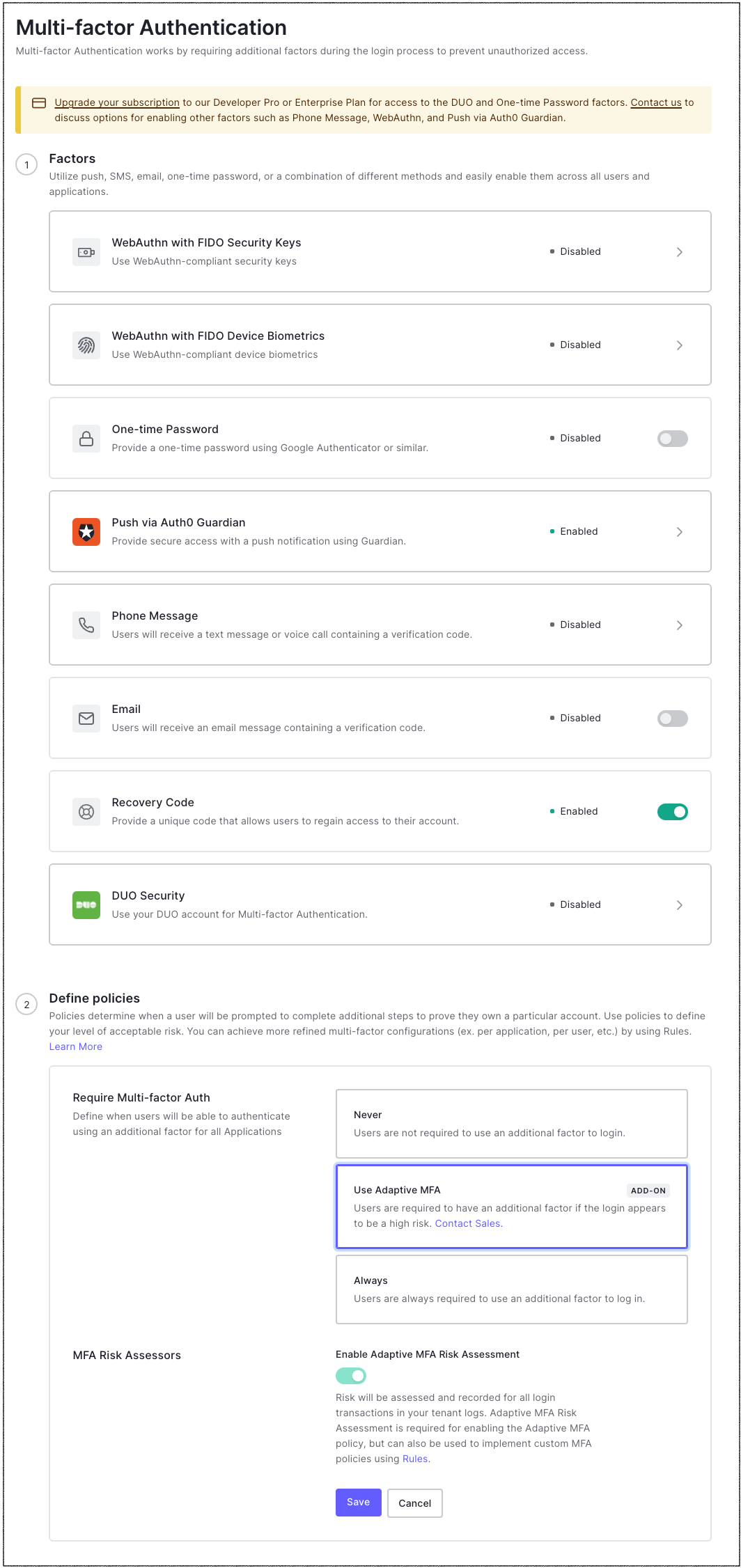Click the Phone Message handset icon
741x1568 pixels.
(x=86, y=625)
